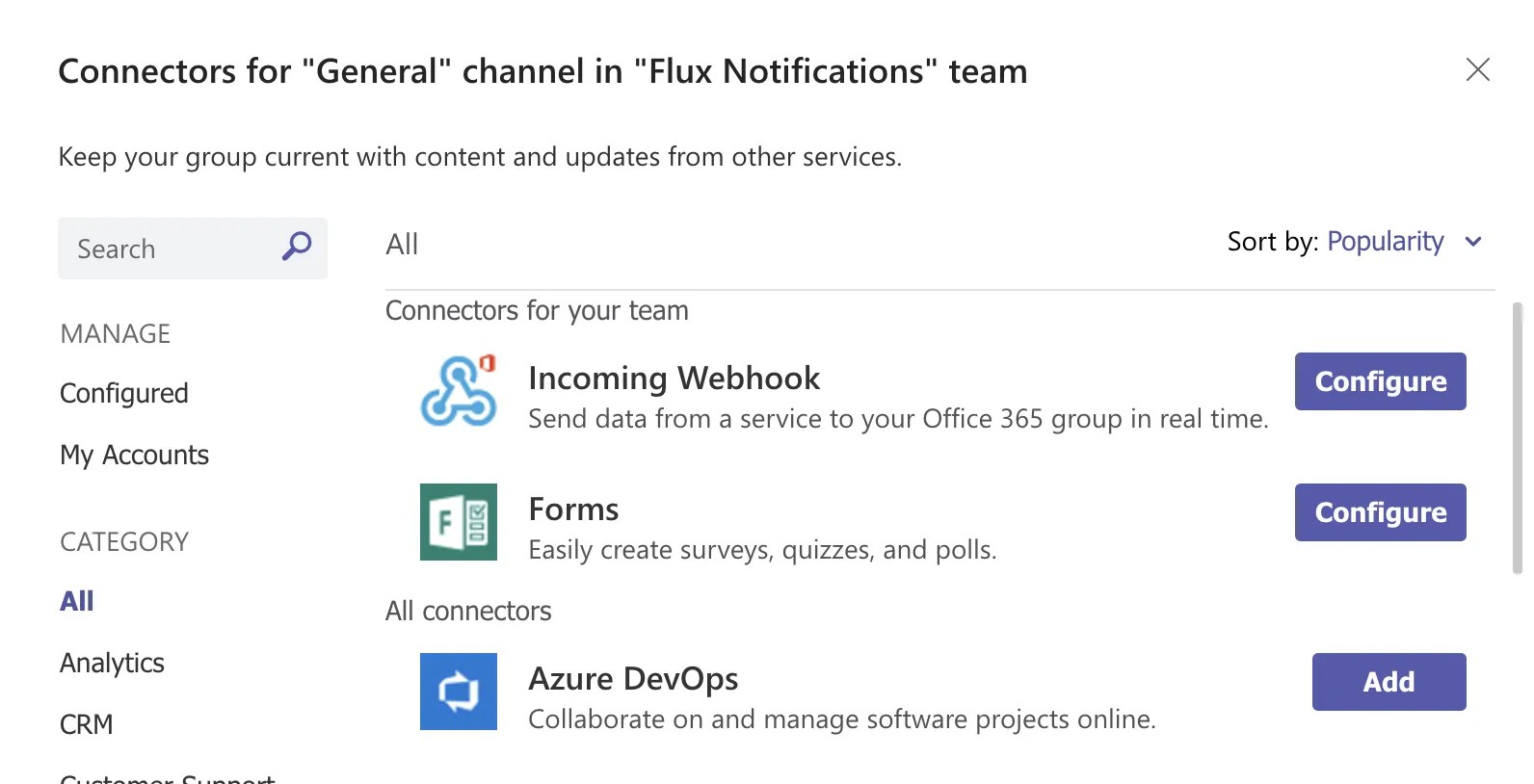Click the Azure DevOps connector icon
The image size is (1534, 784).
tap(459, 692)
